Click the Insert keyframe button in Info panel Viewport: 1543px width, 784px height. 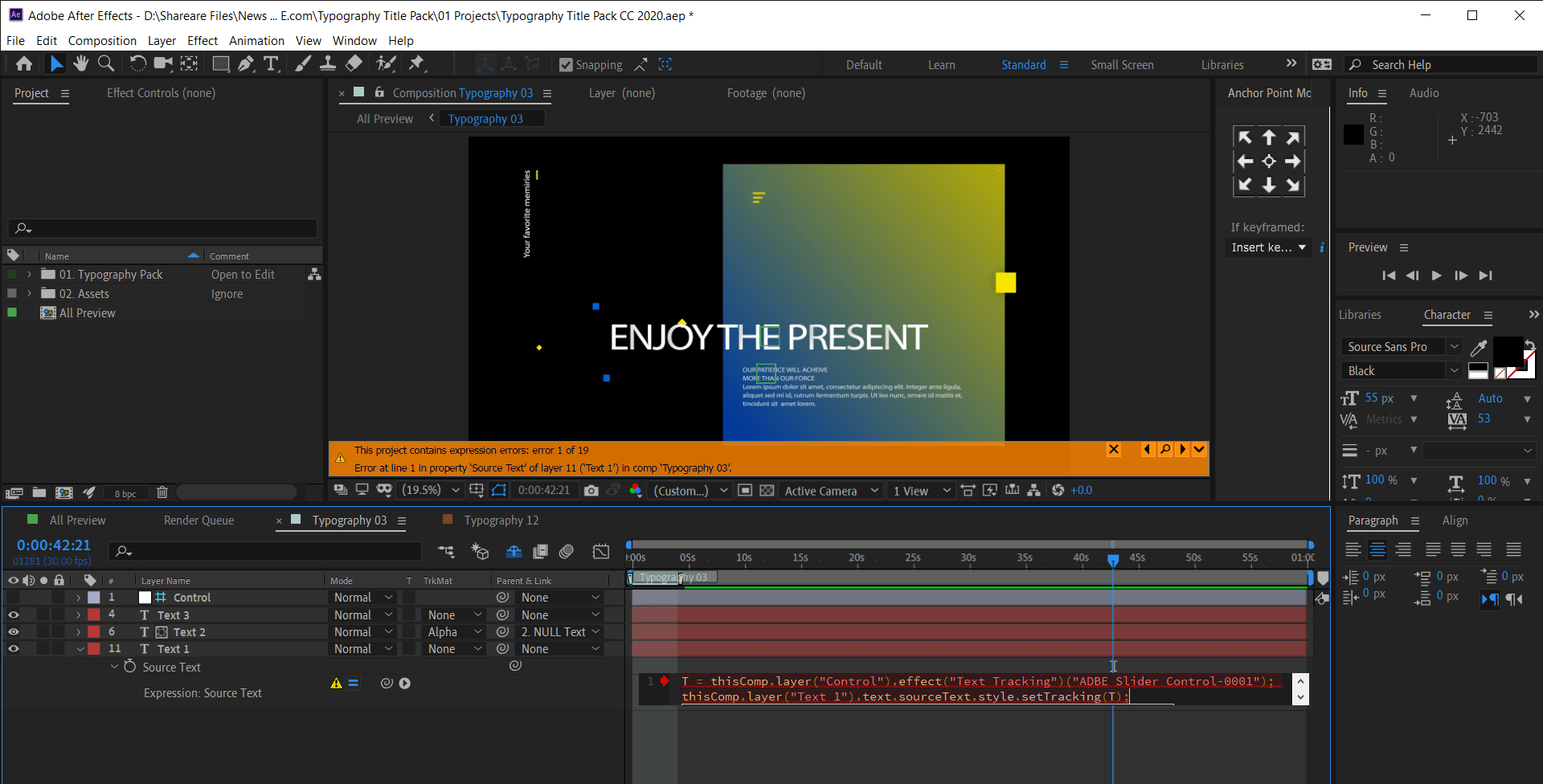[x=1268, y=247]
